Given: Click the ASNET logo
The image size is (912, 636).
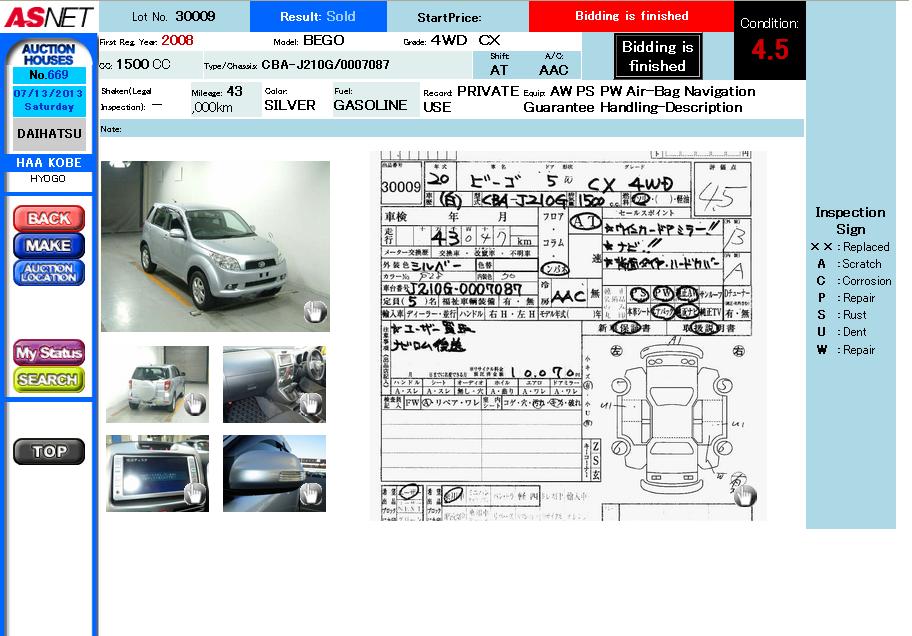Looking at the screenshot, I should click(48, 17).
